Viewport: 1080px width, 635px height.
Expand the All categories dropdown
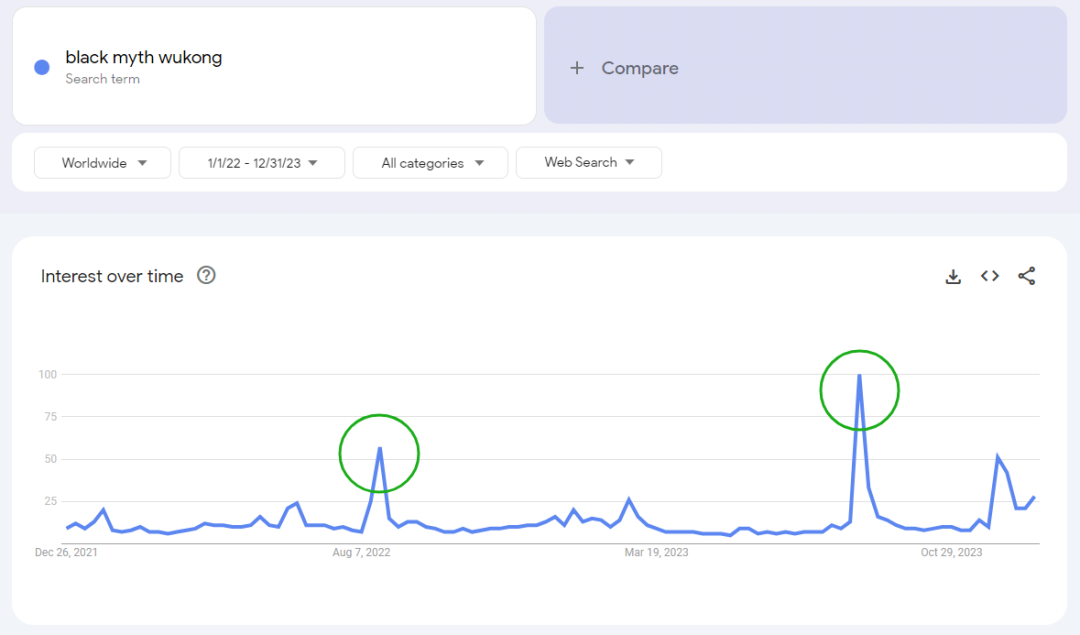point(431,163)
